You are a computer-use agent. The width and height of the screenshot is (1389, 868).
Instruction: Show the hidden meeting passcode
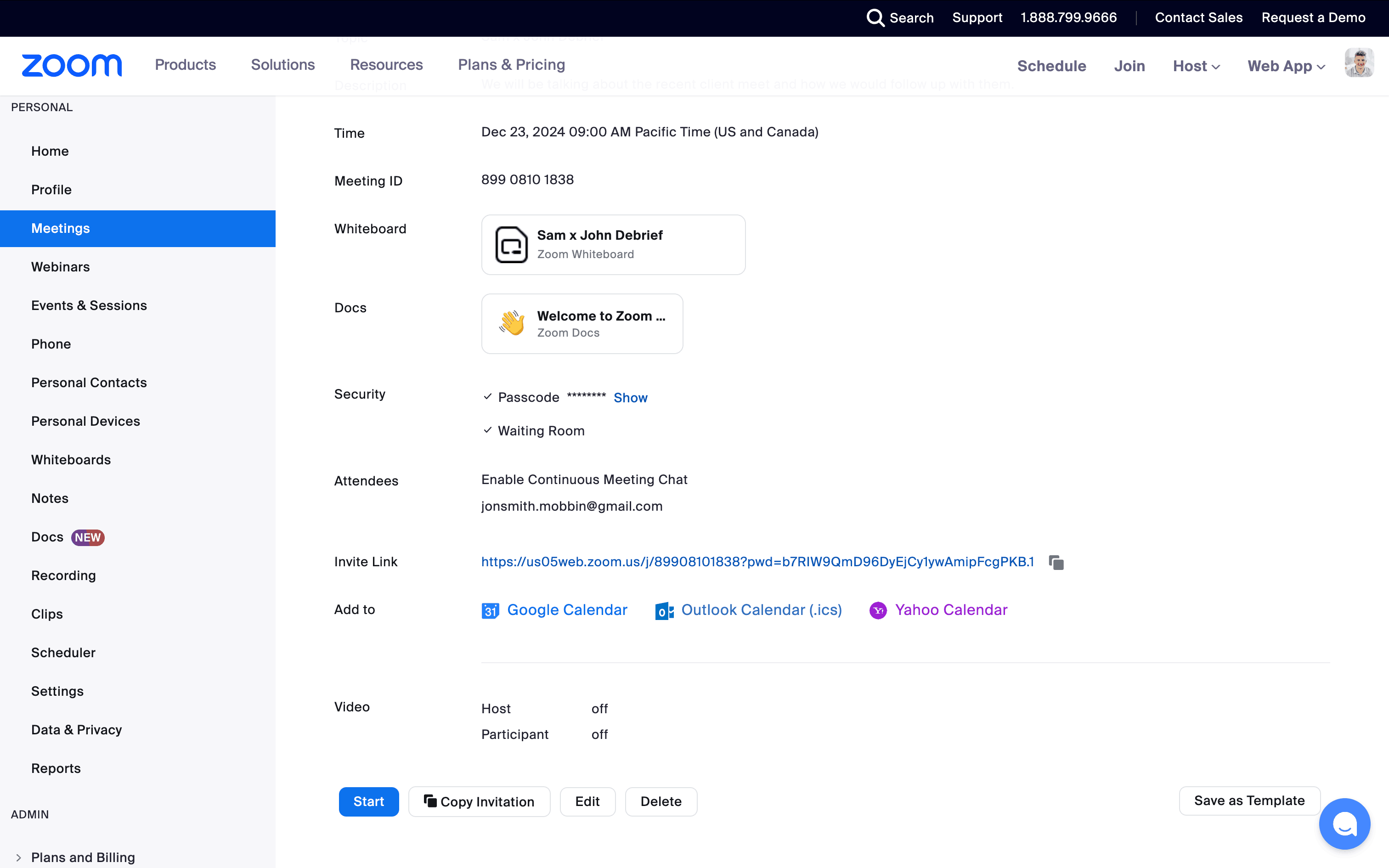(630, 398)
